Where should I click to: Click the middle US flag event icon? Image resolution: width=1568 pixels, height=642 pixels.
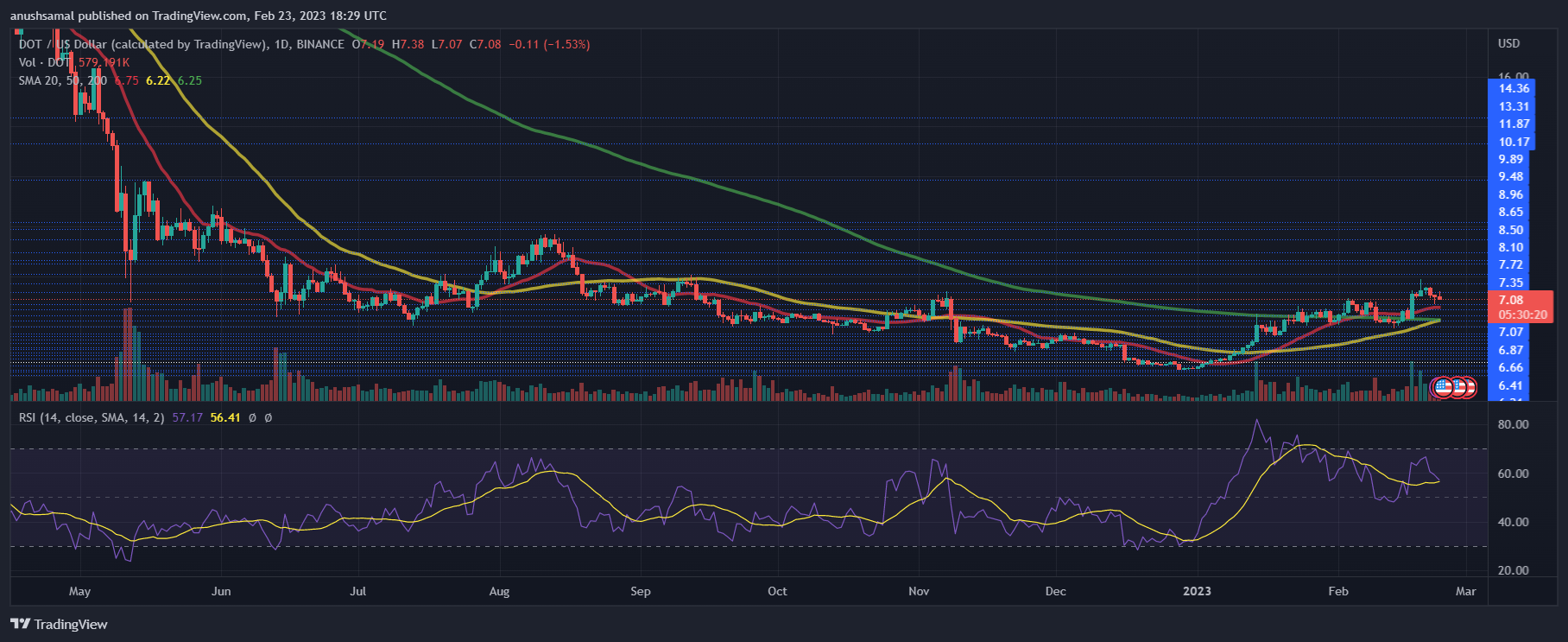pos(1457,387)
